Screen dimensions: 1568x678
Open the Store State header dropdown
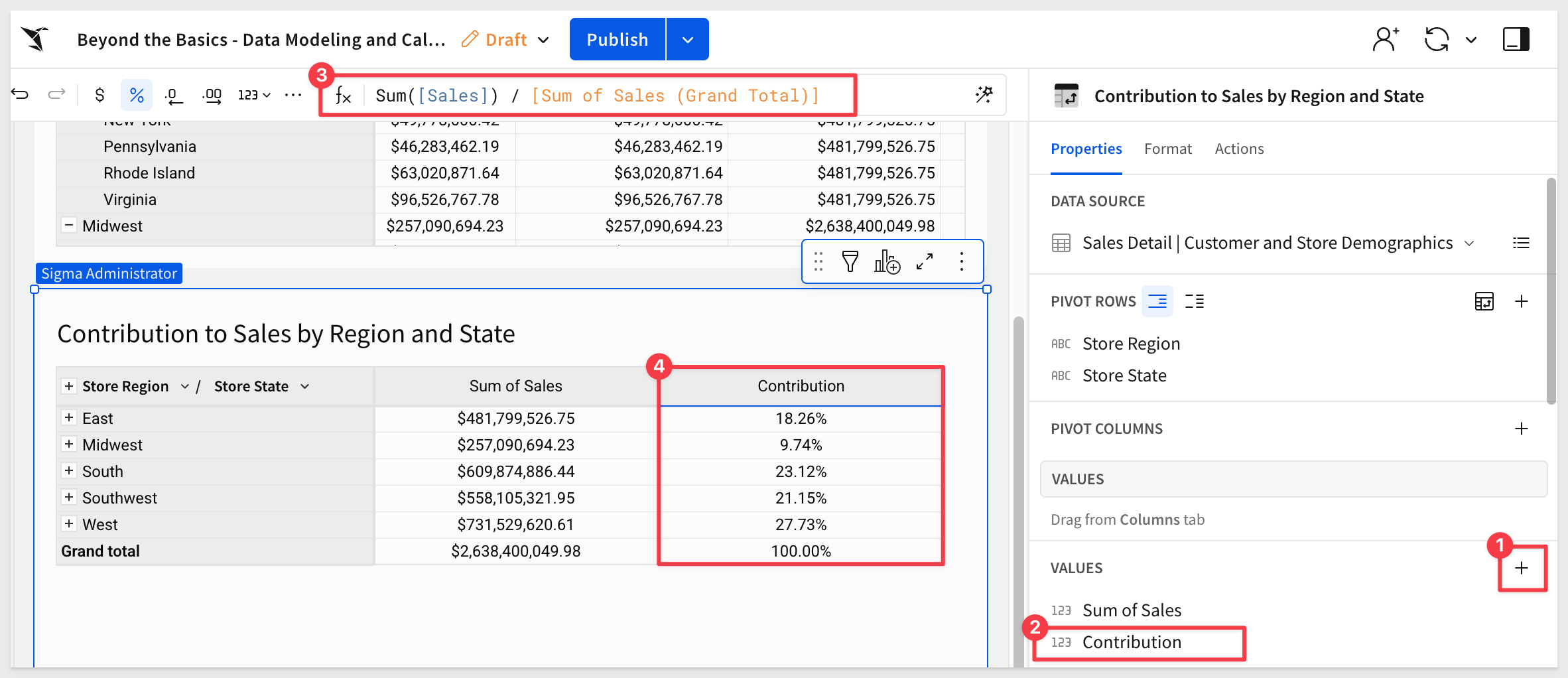pyautogui.click(x=305, y=386)
